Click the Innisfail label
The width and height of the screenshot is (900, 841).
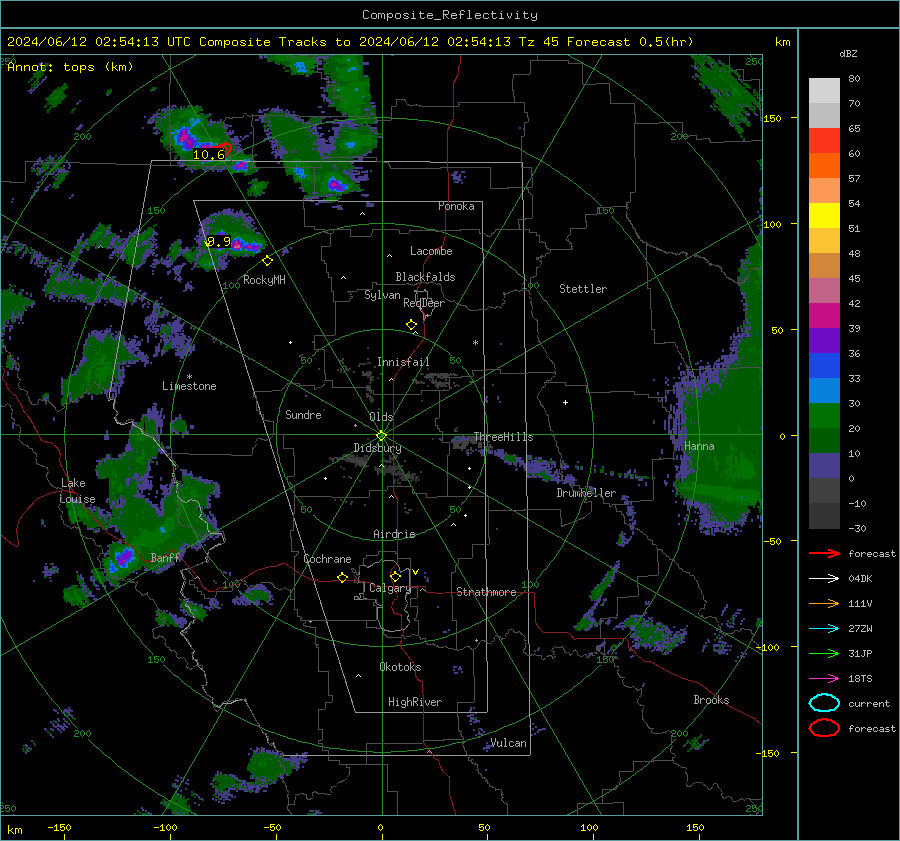(403, 362)
